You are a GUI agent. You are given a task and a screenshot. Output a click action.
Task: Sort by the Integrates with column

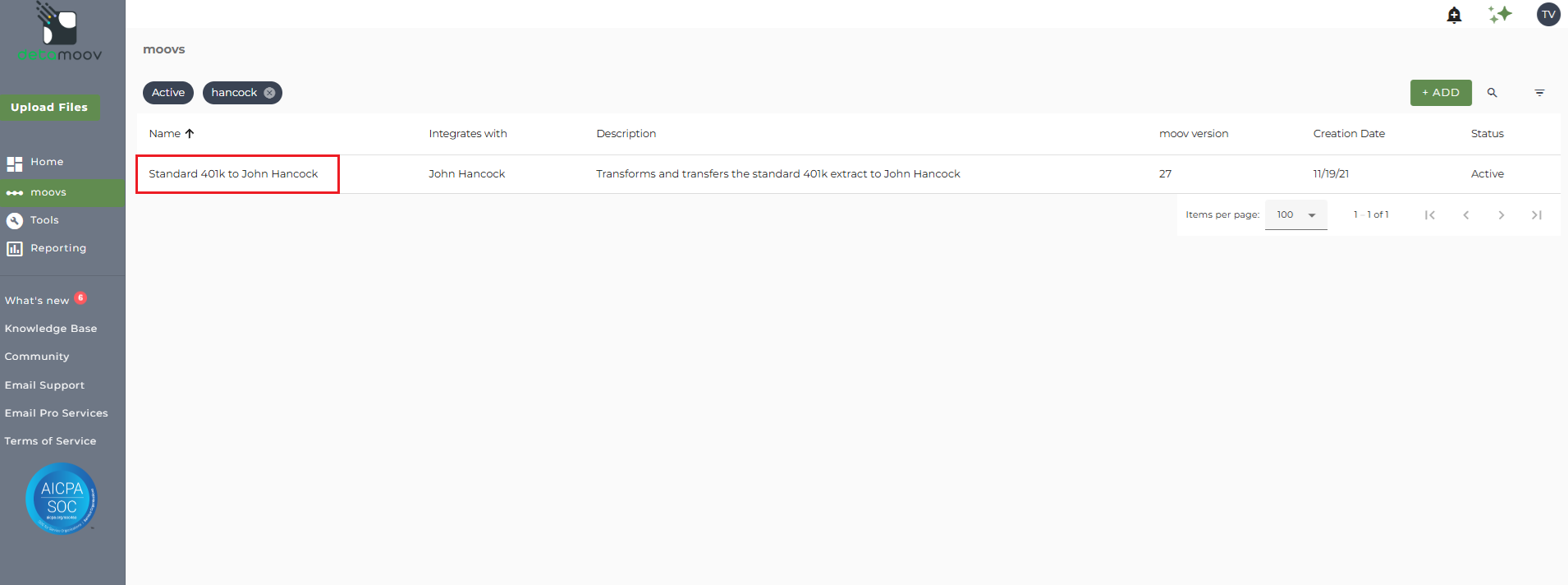(x=468, y=134)
